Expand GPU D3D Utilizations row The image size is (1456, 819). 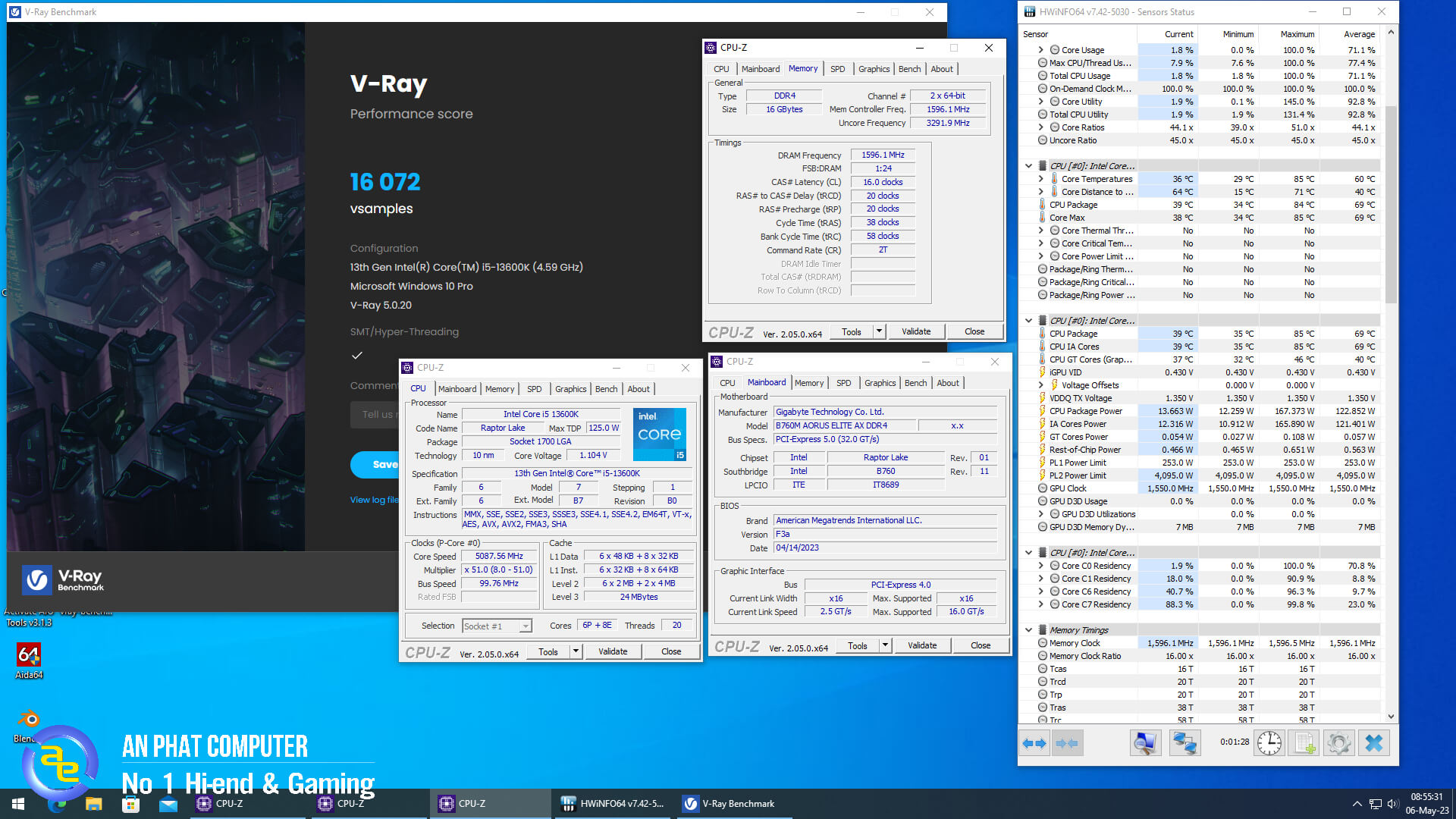[x=1041, y=514]
